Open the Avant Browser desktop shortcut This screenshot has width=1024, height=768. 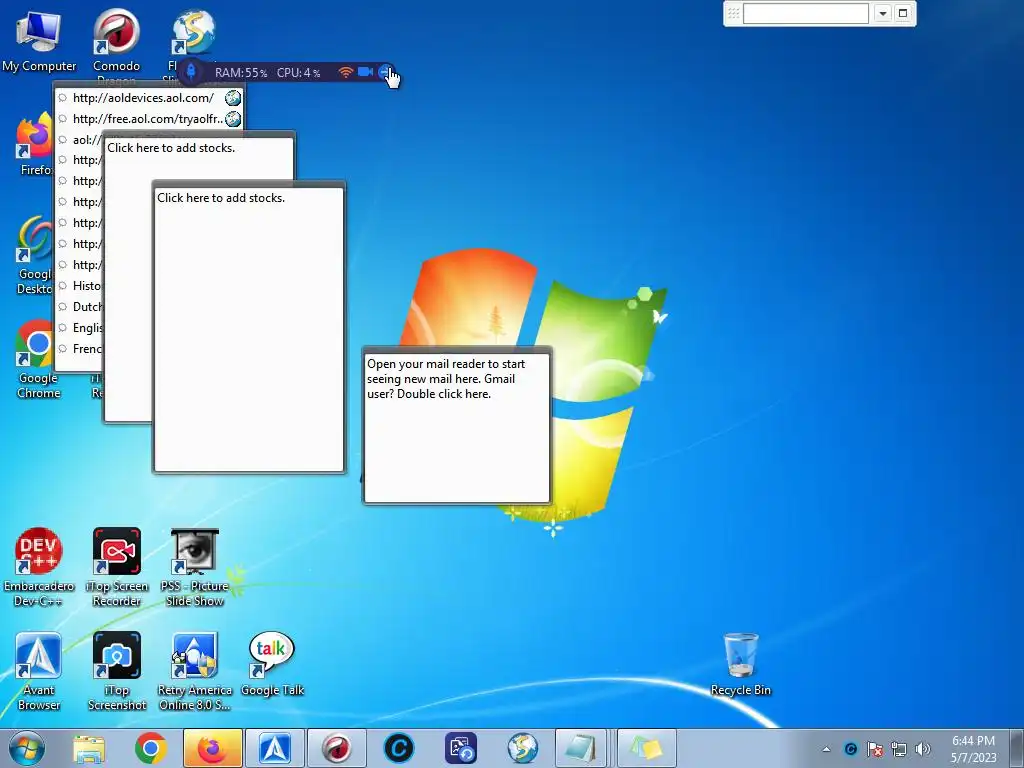tap(39, 671)
